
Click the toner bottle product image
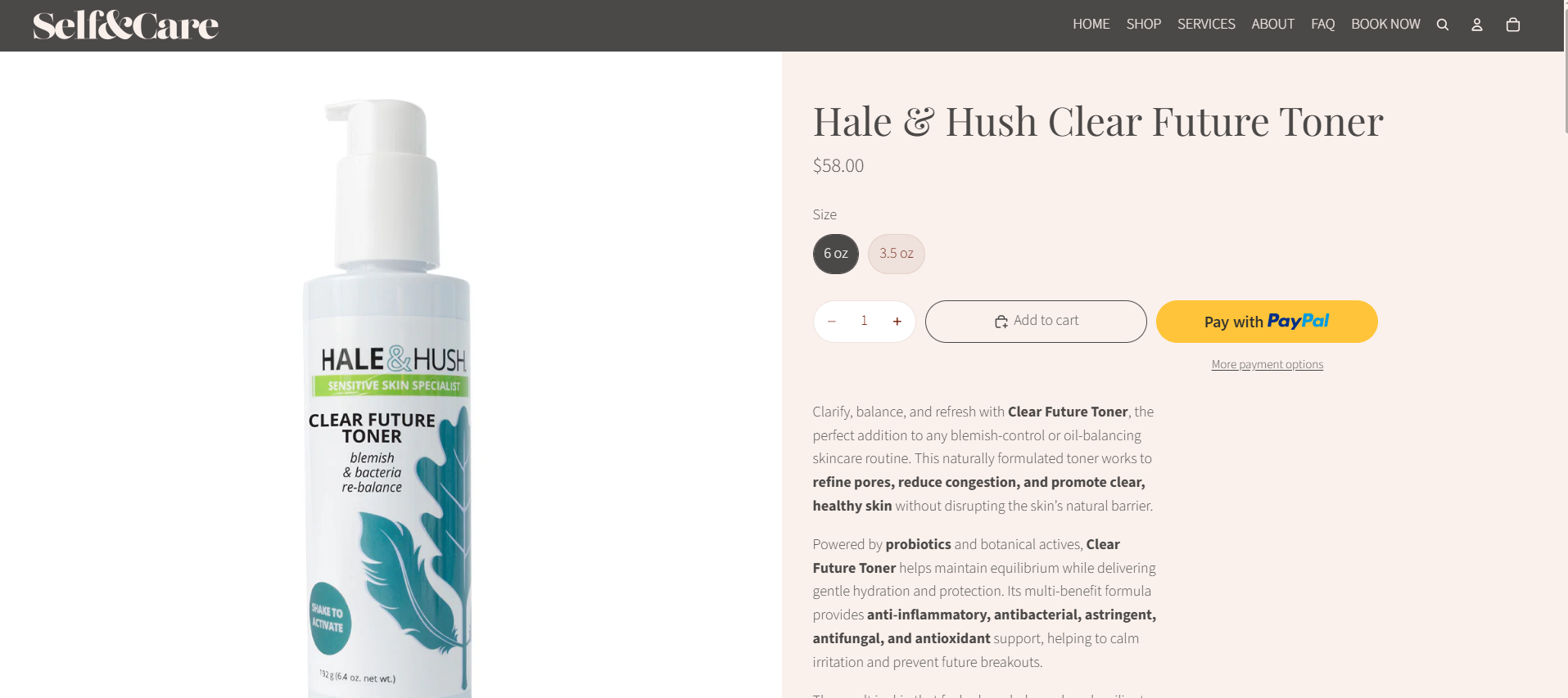click(x=388, y=399)
